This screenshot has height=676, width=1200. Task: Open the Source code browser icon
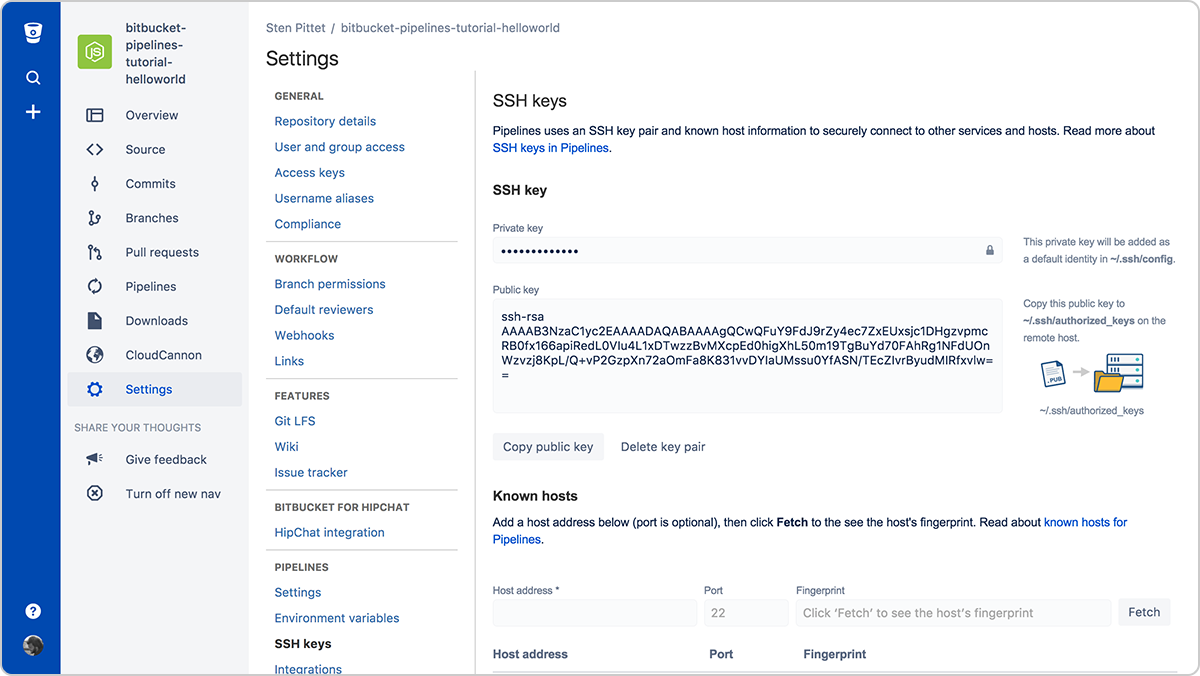click(x=94, y=149)
